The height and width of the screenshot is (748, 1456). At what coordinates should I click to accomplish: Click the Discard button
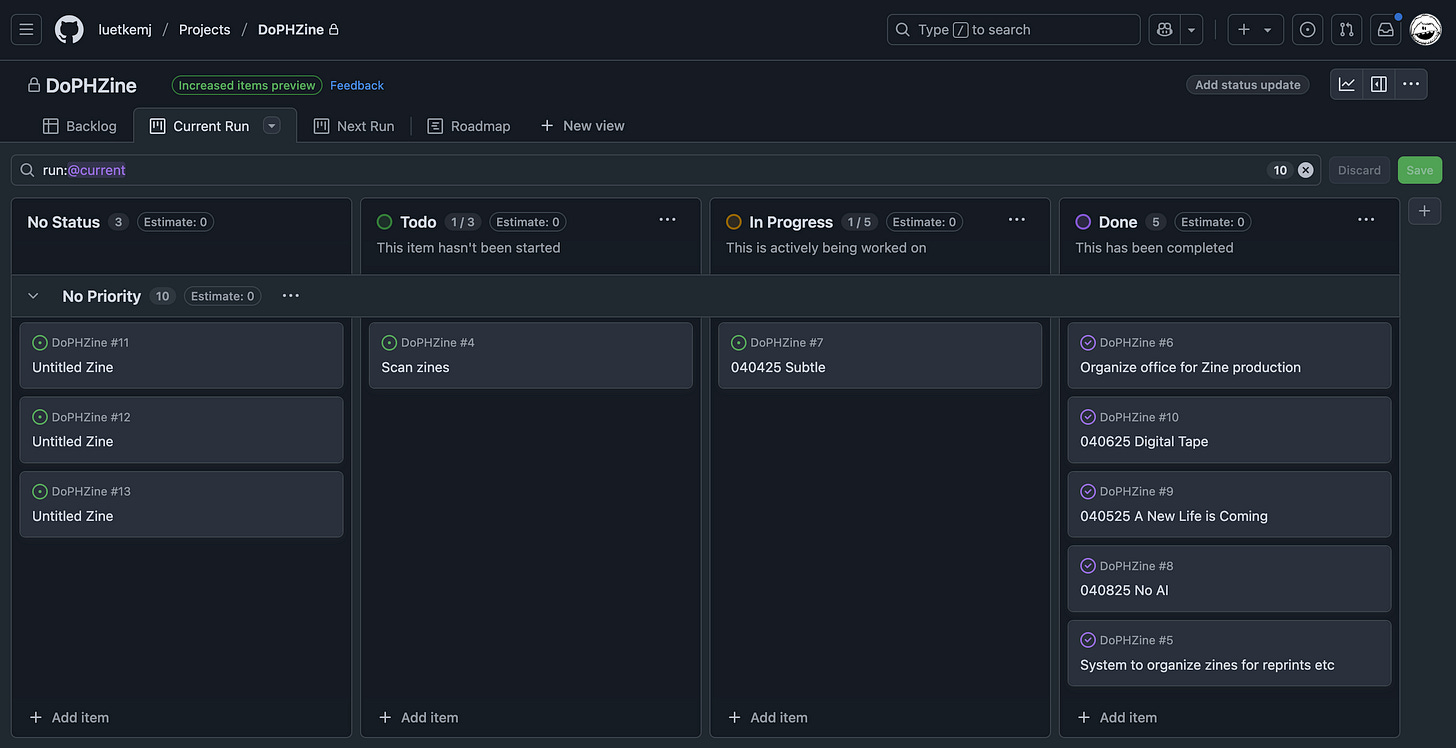coord(1359,170)
